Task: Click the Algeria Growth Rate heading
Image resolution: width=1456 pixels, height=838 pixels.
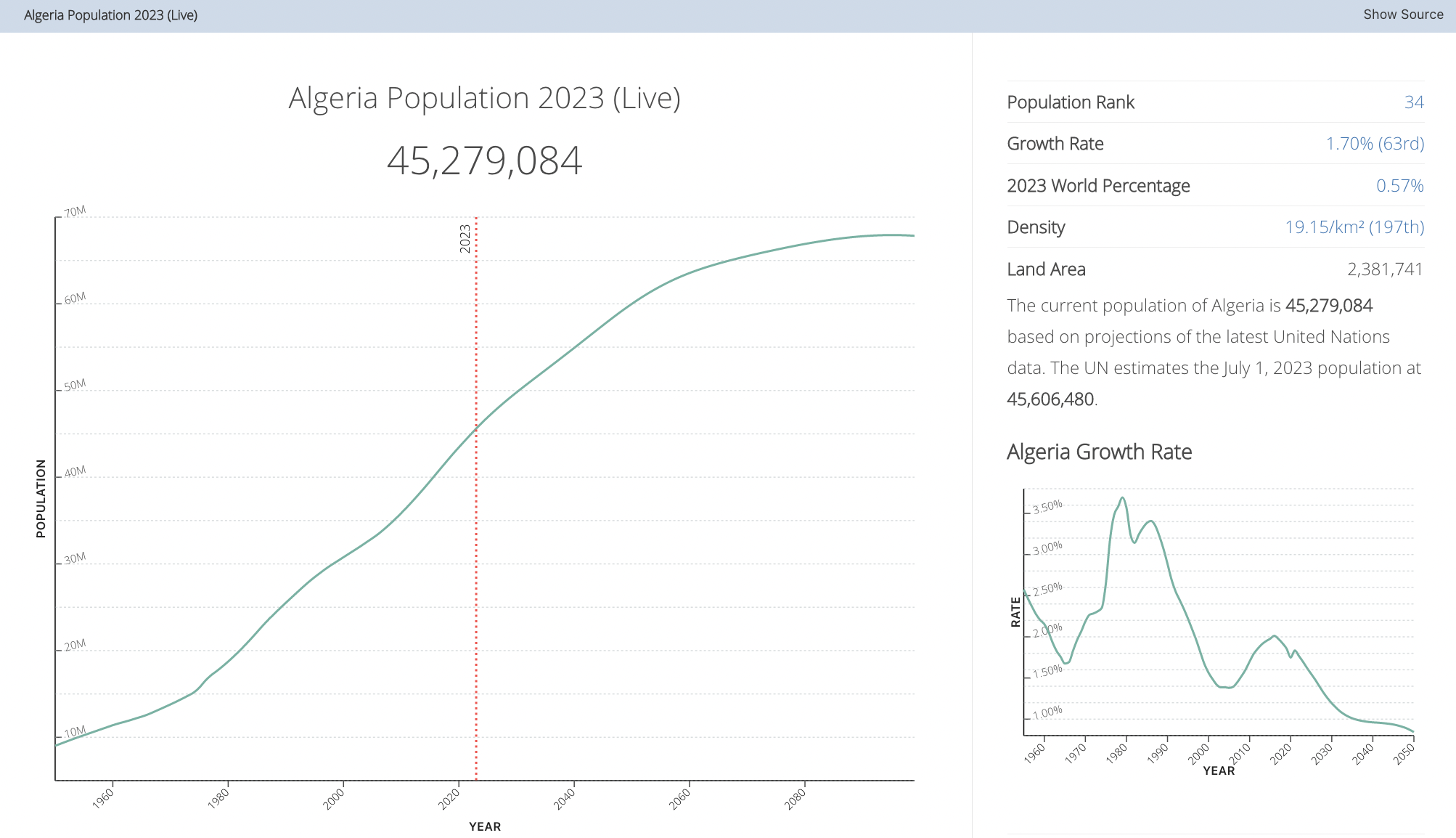Action: click(x=1099, y=452)
